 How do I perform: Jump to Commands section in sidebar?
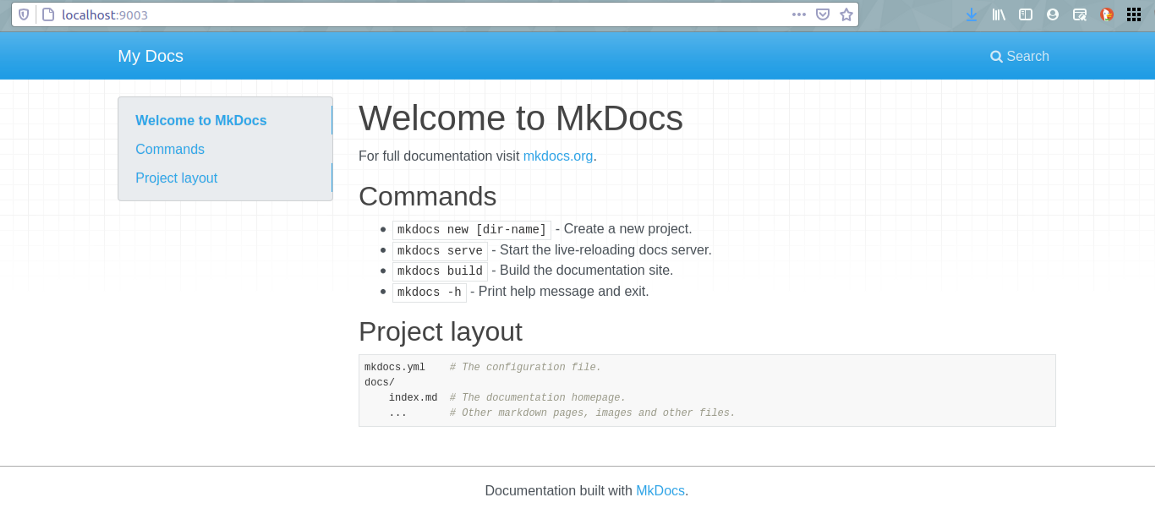point(170,150)
